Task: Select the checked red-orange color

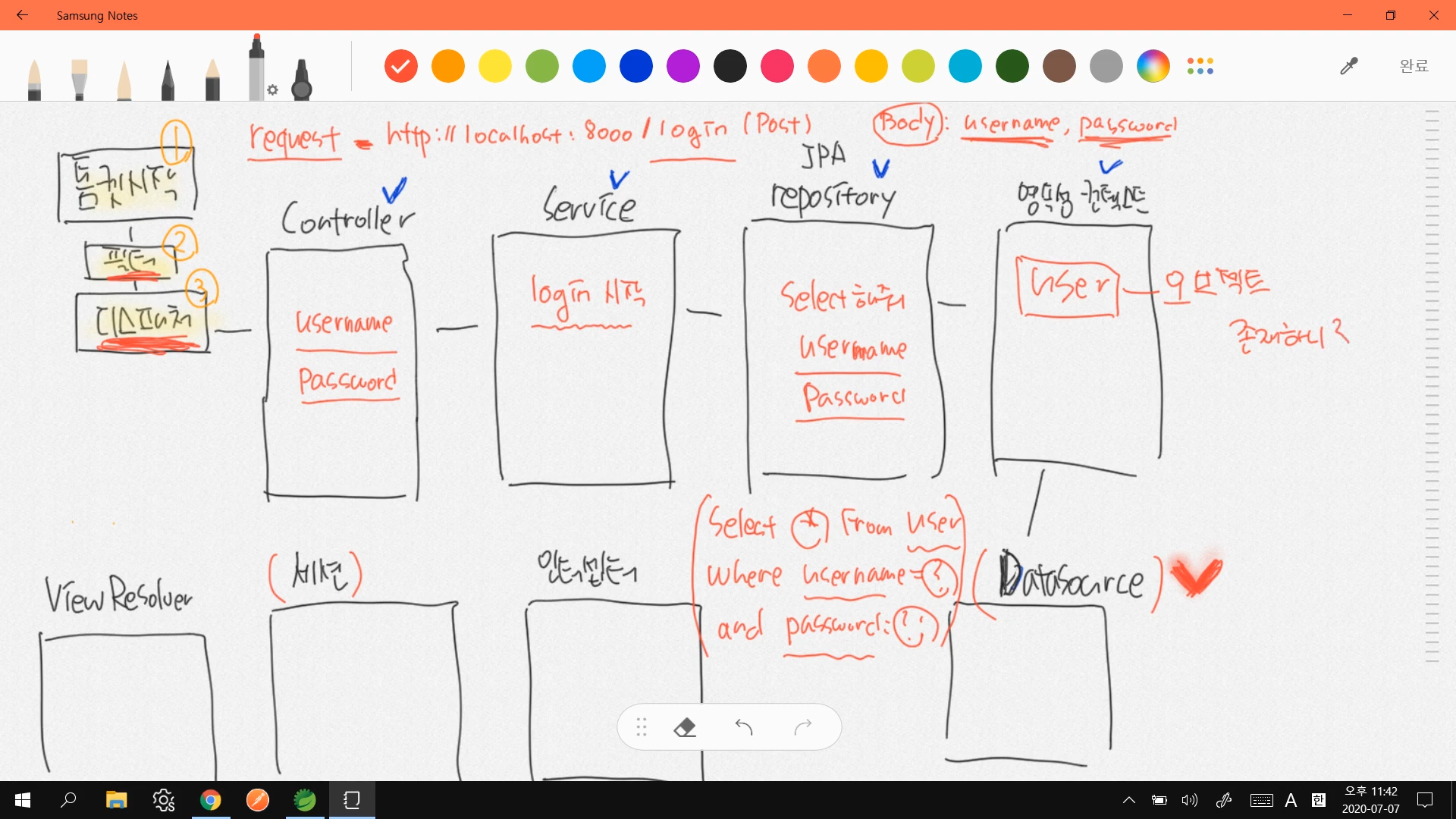Action: point(400,66)
